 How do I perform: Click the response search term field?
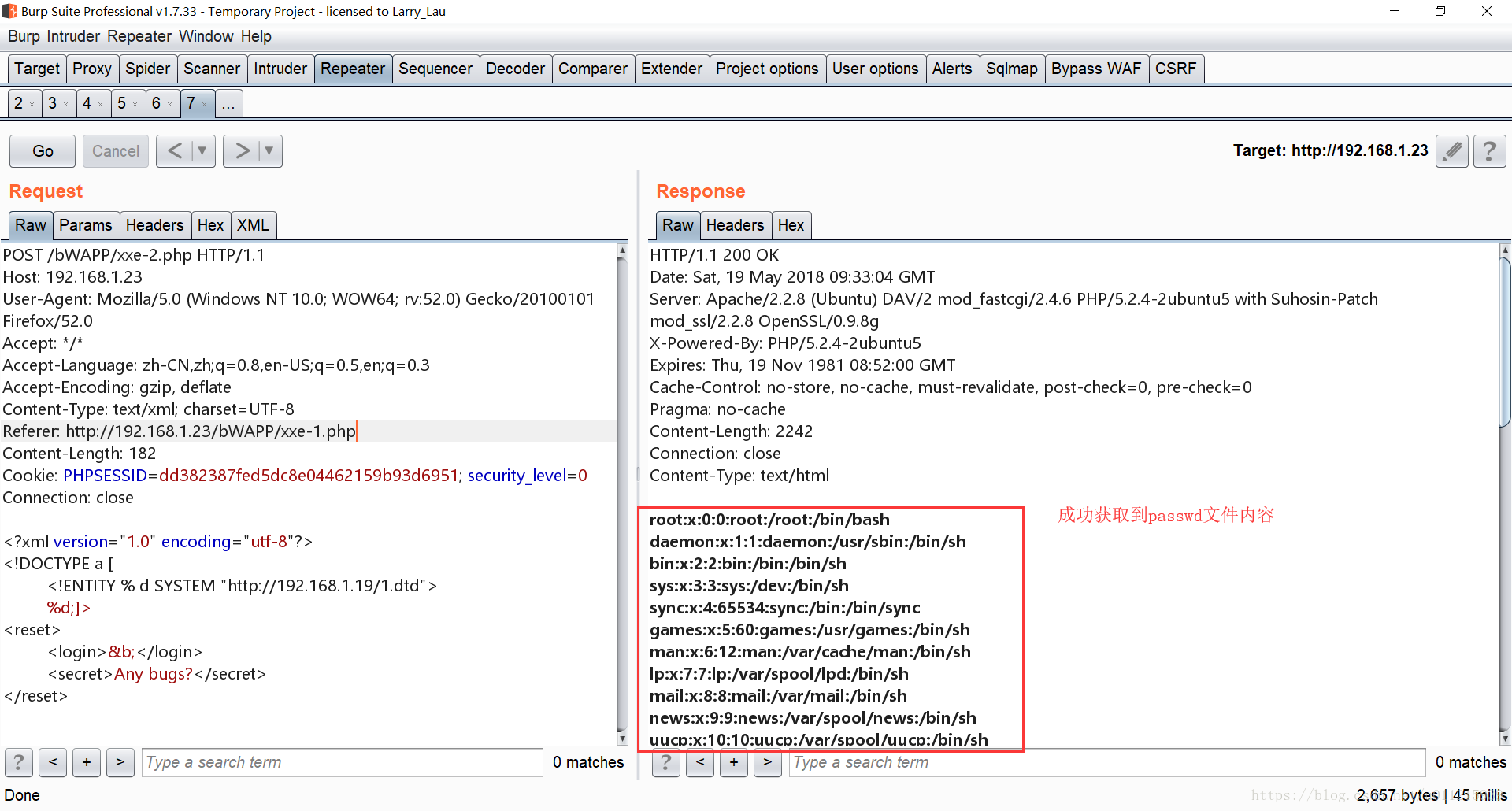1107,762
